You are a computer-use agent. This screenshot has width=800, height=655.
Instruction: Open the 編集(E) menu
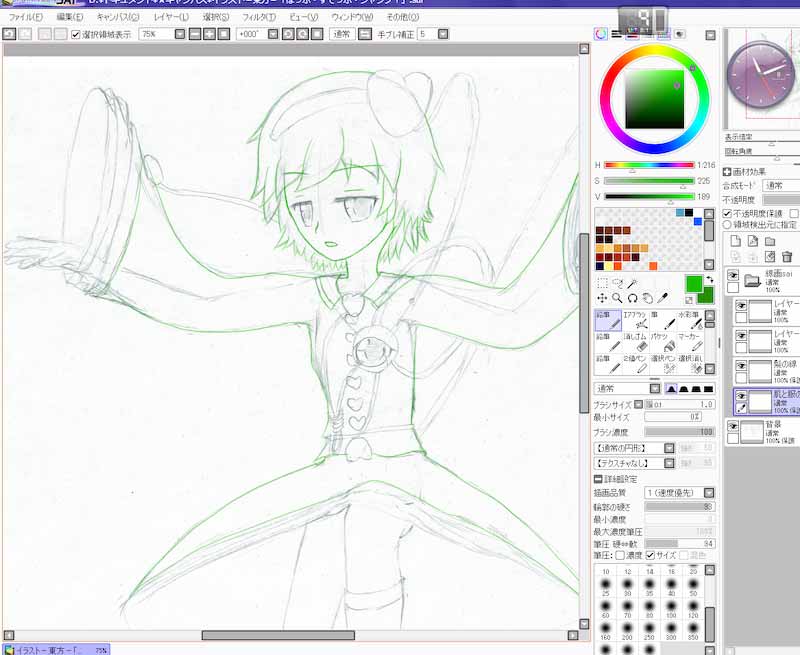click(70, 17)
